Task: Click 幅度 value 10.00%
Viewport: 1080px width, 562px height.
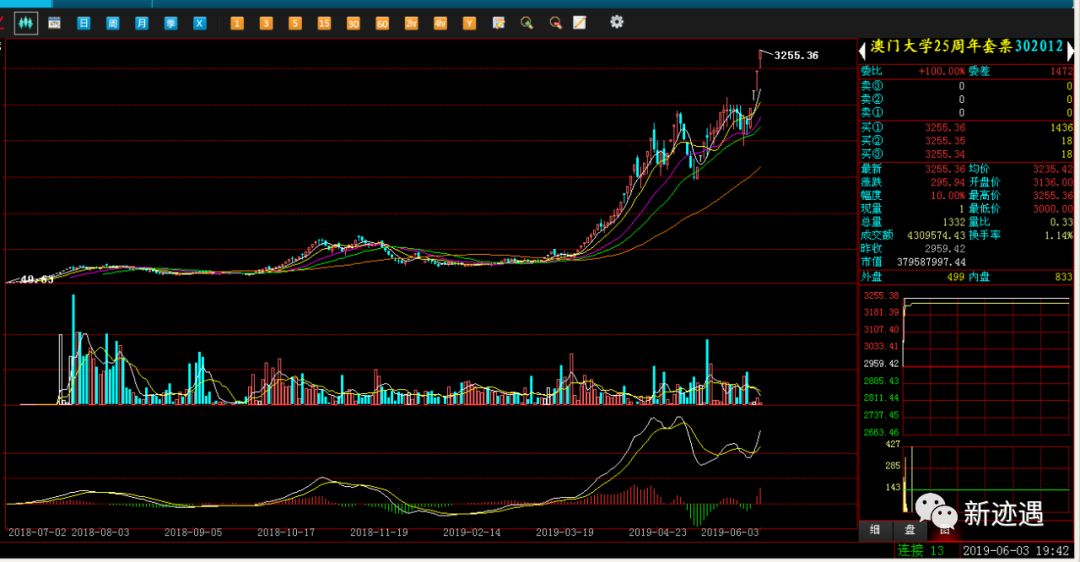Action: pos(948,196)
